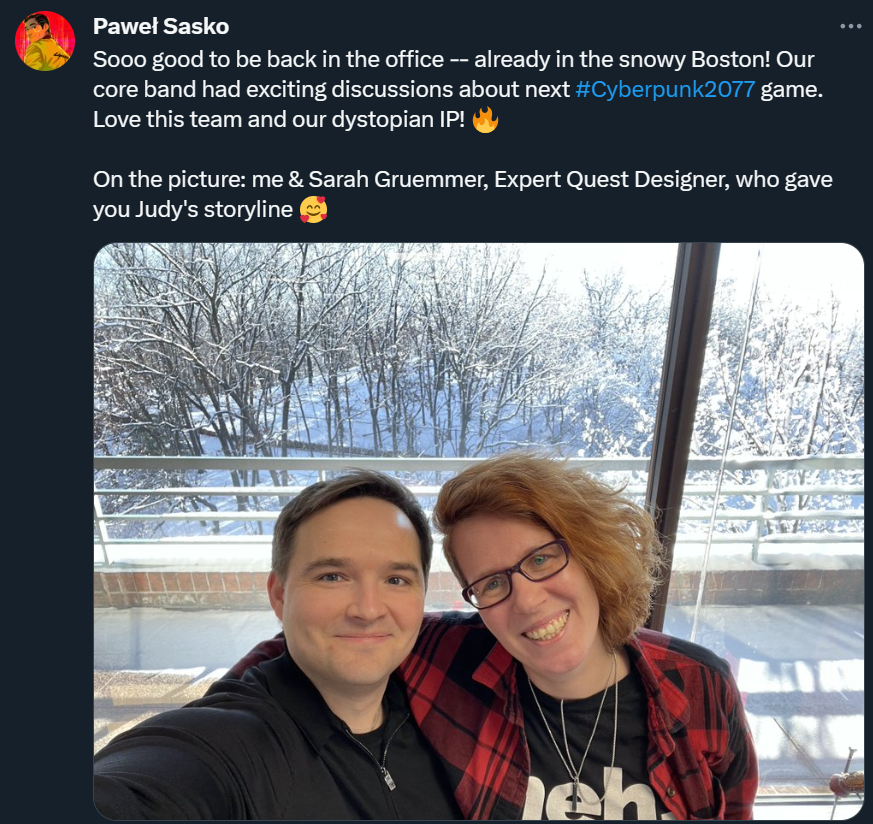Open Paweł Sasko's profile via display name
Viewport: 873px width, 824px height.
point(161,26)
